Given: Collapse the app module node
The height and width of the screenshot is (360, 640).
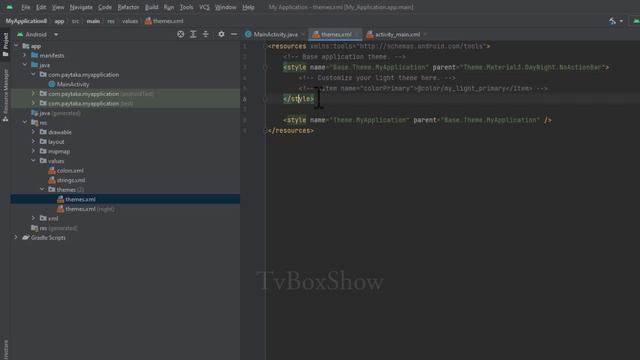Looking at the screenshot, I should coord(16,46).
